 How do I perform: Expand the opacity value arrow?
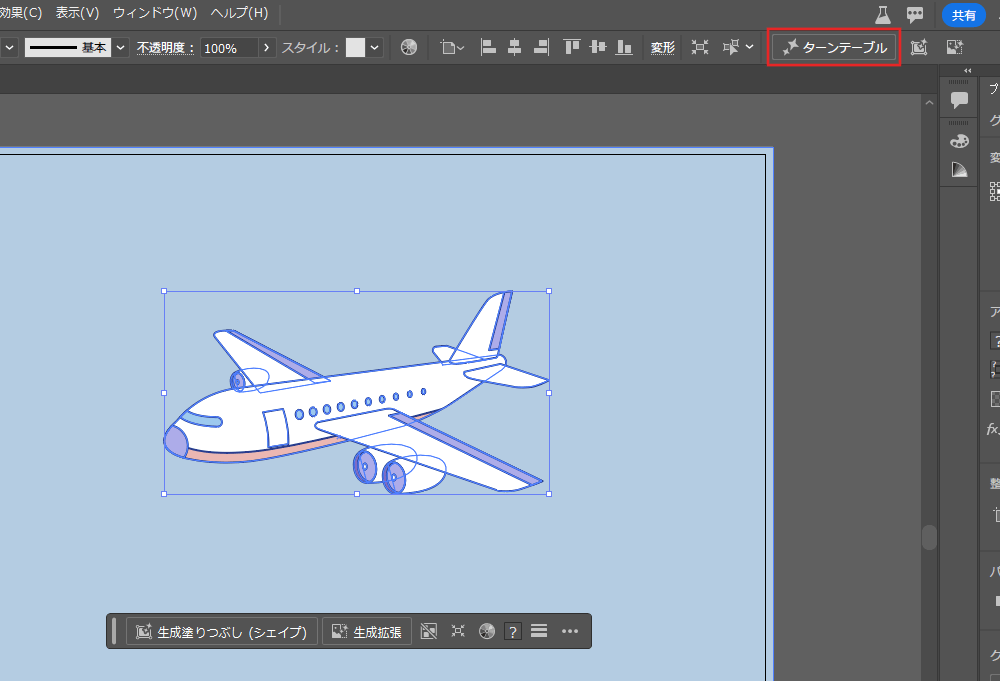click(266, 47)
